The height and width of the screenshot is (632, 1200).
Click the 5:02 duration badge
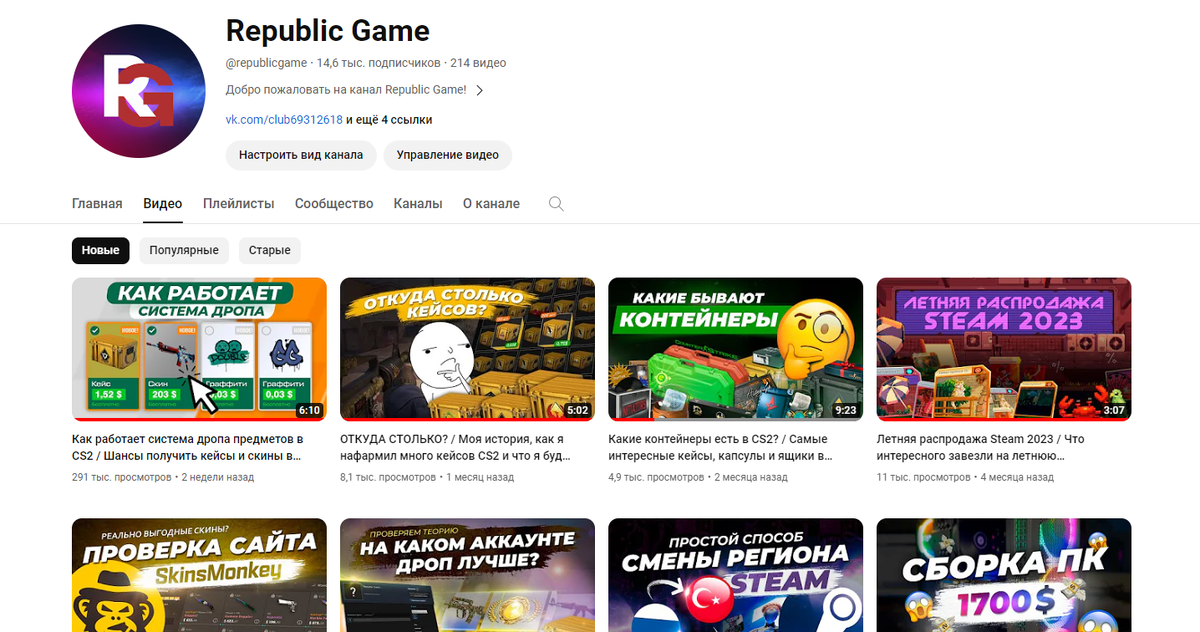(x=577, y=410)
